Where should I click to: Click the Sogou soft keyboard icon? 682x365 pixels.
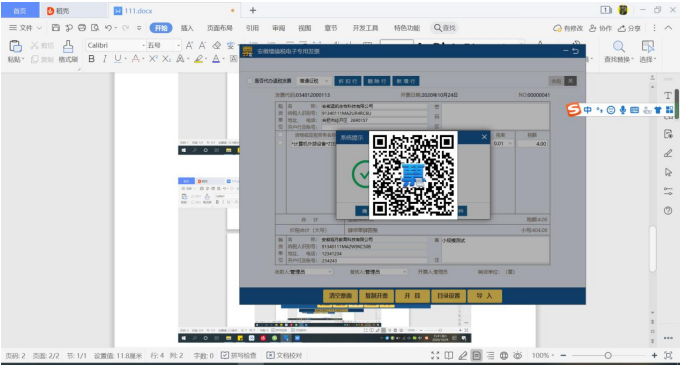point(635,110)
